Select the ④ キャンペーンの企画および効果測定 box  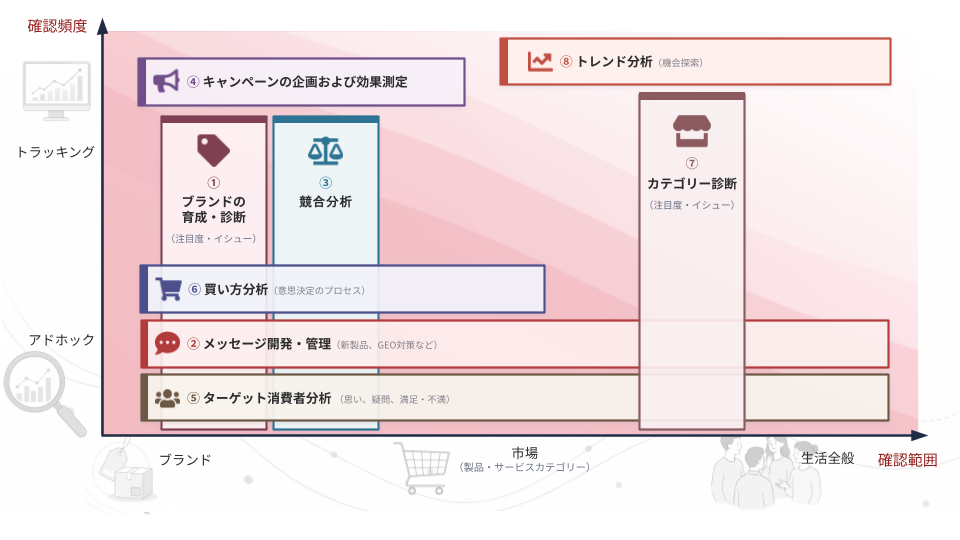(x=301, y=82)
